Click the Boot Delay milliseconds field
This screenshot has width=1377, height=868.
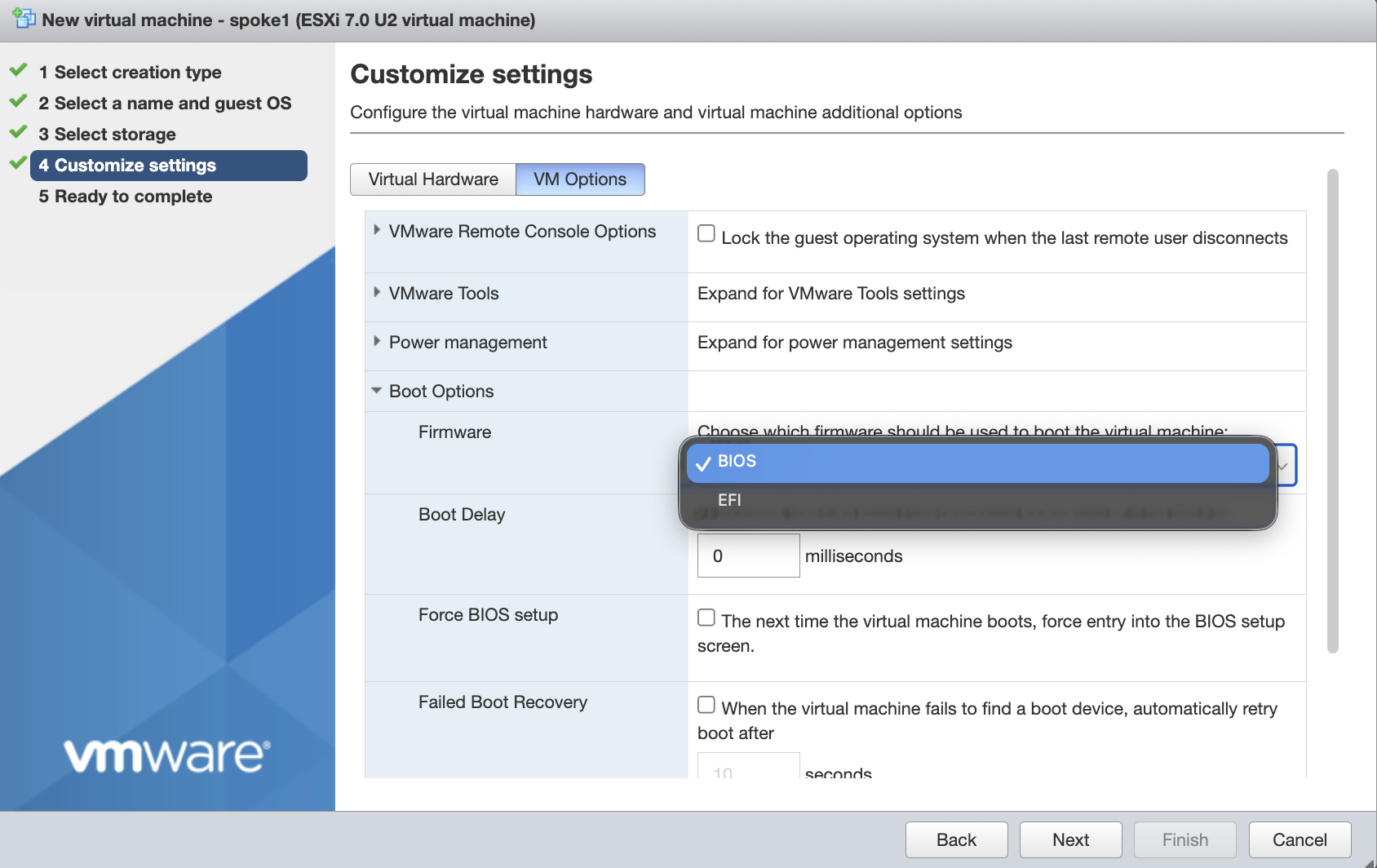748,556
